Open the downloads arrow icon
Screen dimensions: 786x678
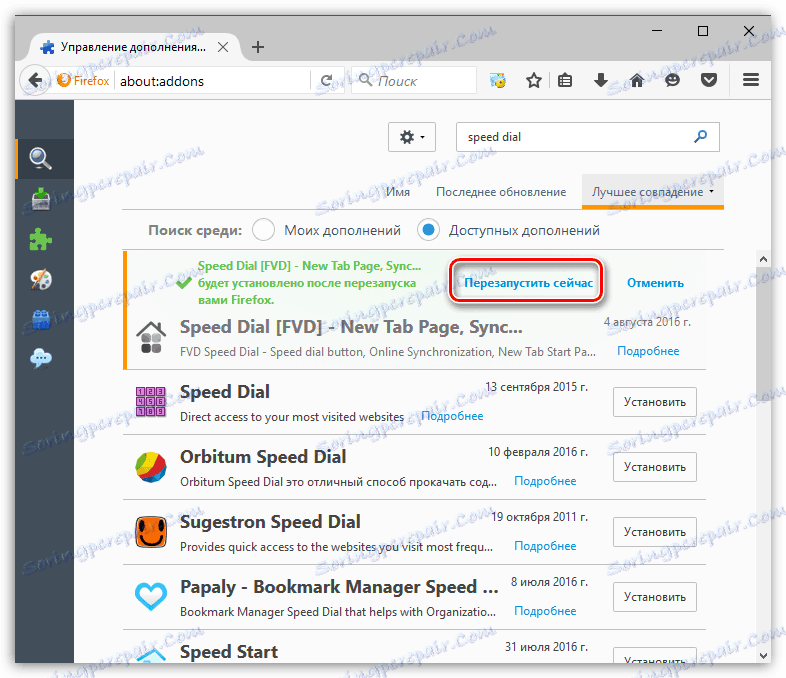tap(601, 80)
